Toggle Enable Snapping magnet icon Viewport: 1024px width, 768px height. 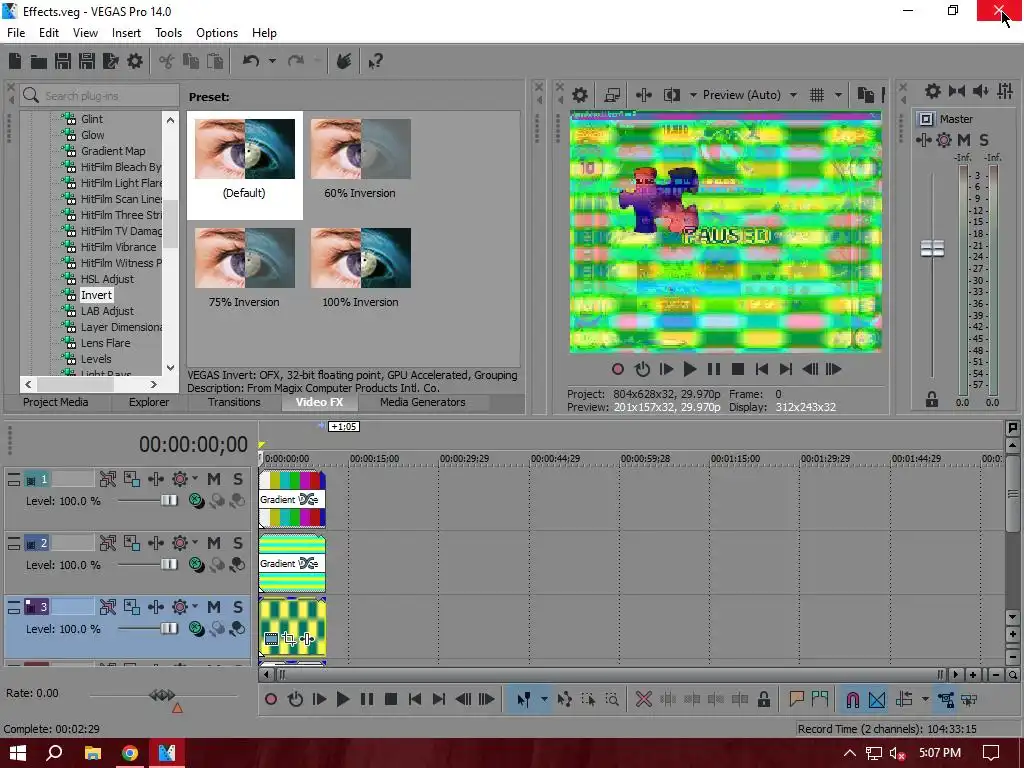tap(852, 699)
